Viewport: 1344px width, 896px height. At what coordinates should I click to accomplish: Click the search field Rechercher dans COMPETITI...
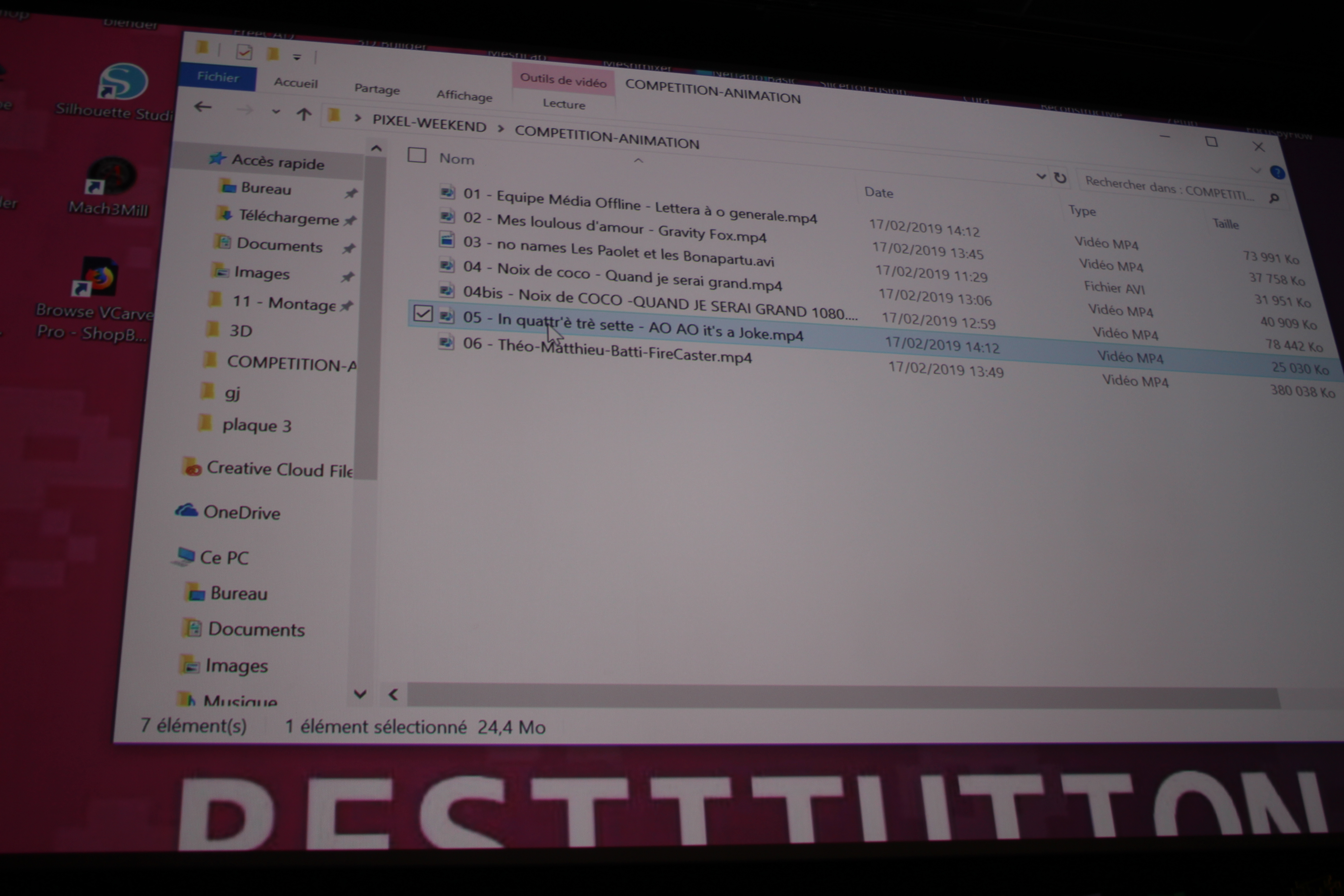click(1166, 188)
